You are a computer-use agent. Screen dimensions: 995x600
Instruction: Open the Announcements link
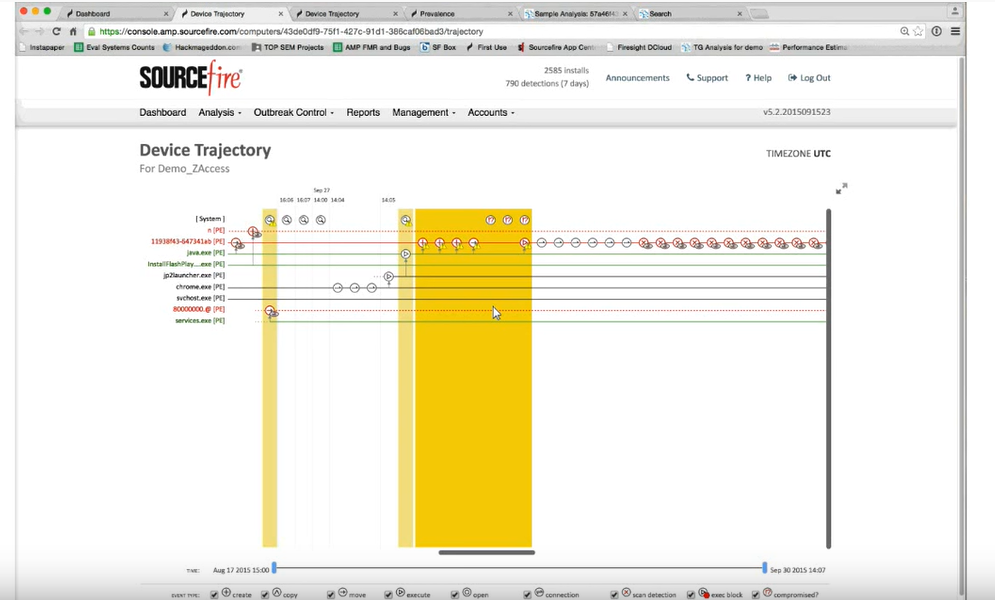tap(637, 77)
